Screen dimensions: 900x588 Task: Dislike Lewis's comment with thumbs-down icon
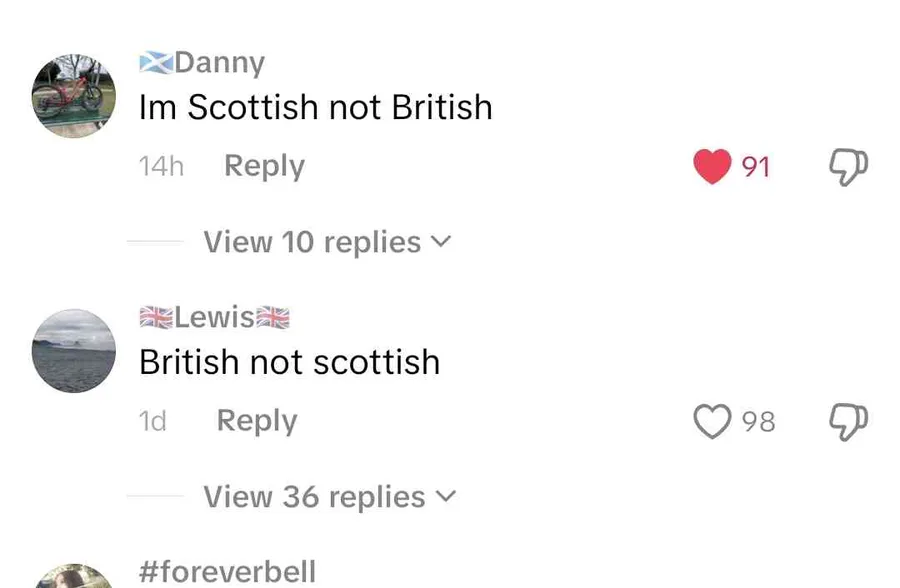tap(849, 421)
